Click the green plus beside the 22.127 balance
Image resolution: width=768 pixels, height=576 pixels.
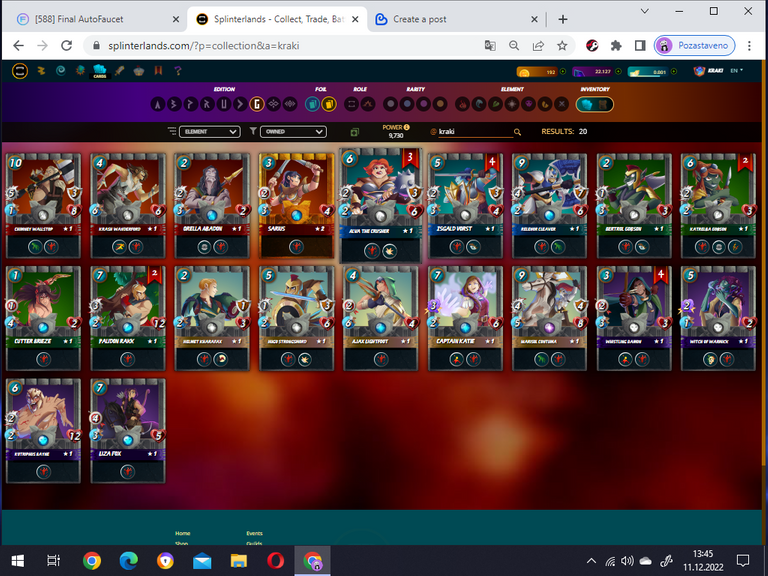tap(618, 72)
